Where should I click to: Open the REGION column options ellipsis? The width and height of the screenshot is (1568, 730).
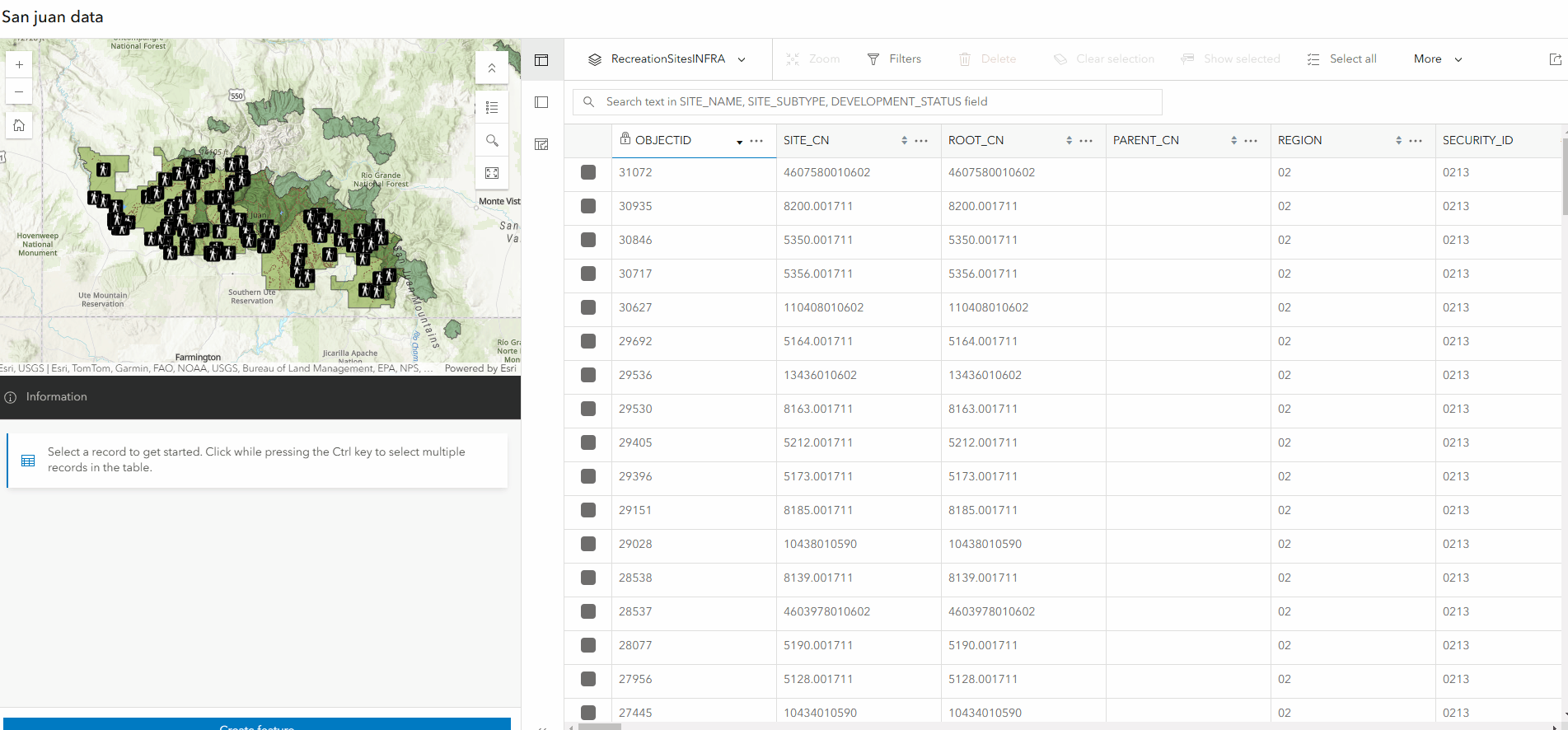pos(1416,141)
